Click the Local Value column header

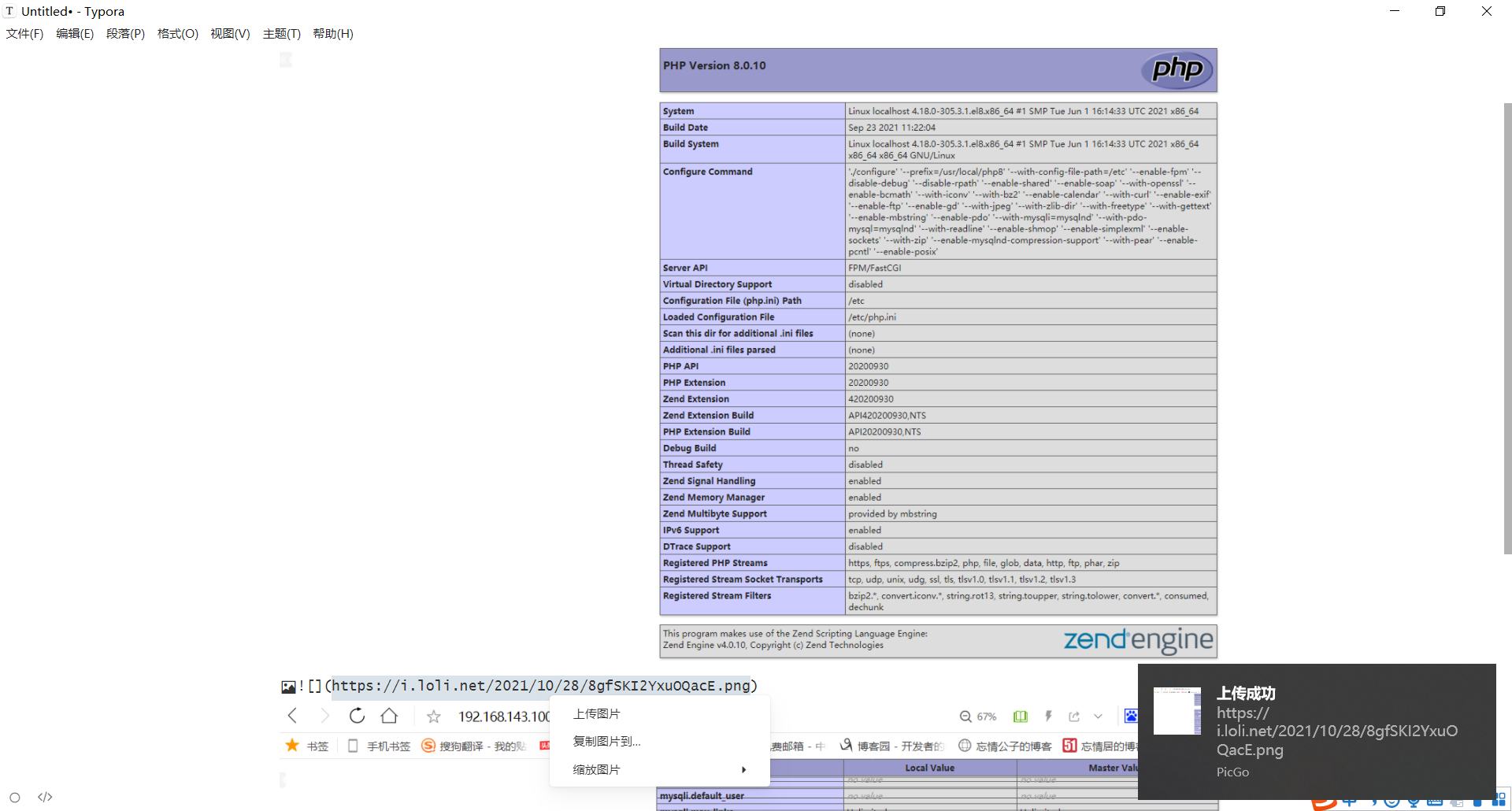click(930, 768)
